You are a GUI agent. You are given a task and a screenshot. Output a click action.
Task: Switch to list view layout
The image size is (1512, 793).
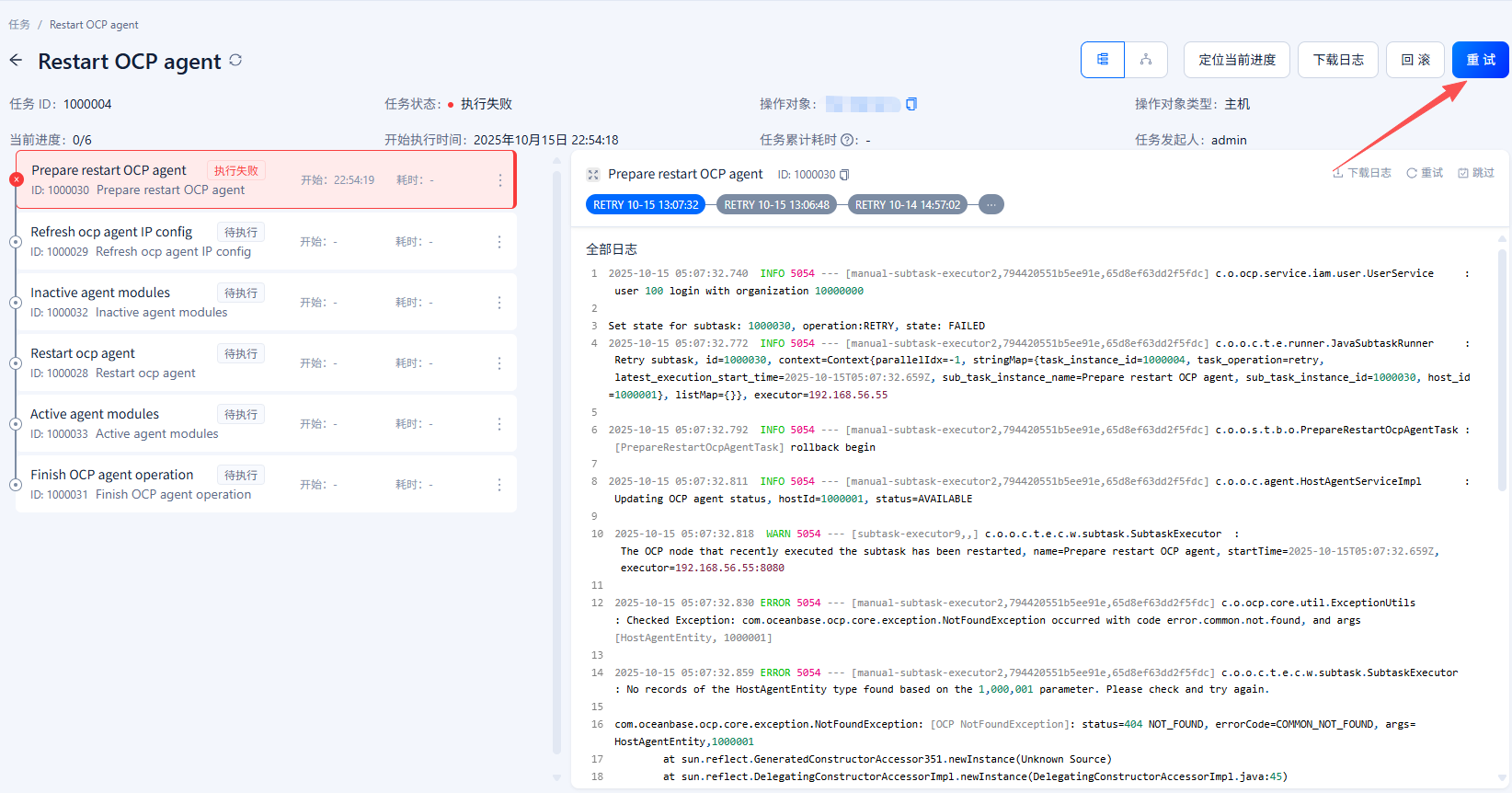pyautogui.click(x=1102, y=60)
